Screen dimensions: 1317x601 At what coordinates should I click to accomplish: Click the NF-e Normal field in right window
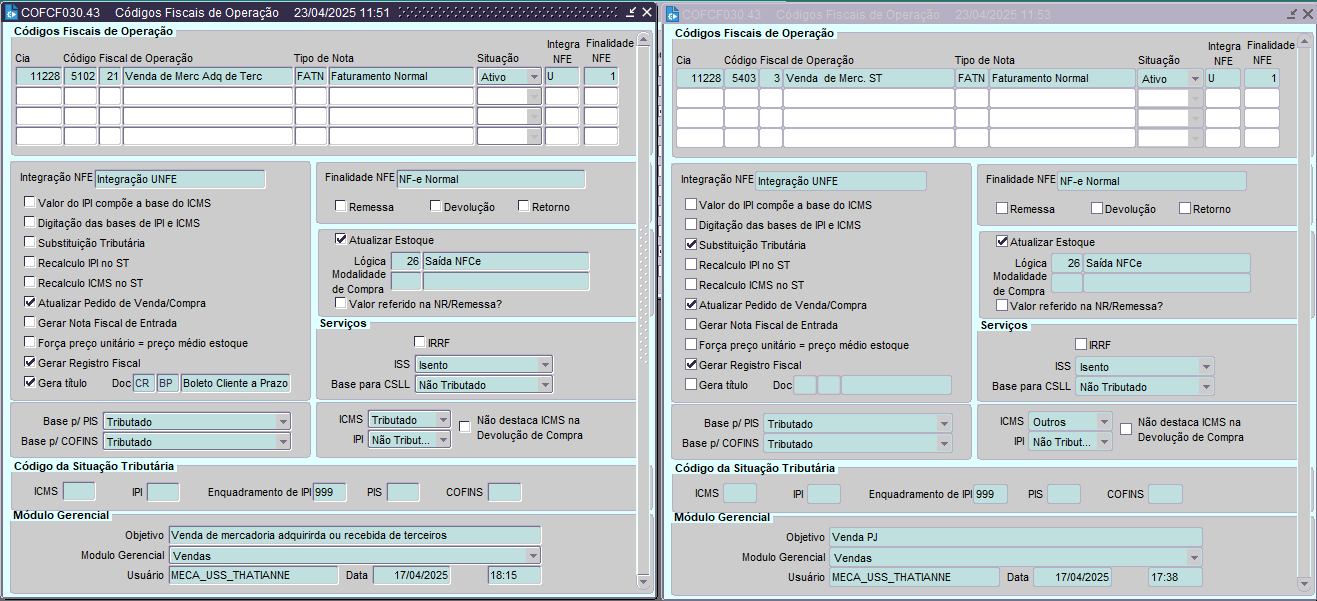click(x=1151, y=181)
